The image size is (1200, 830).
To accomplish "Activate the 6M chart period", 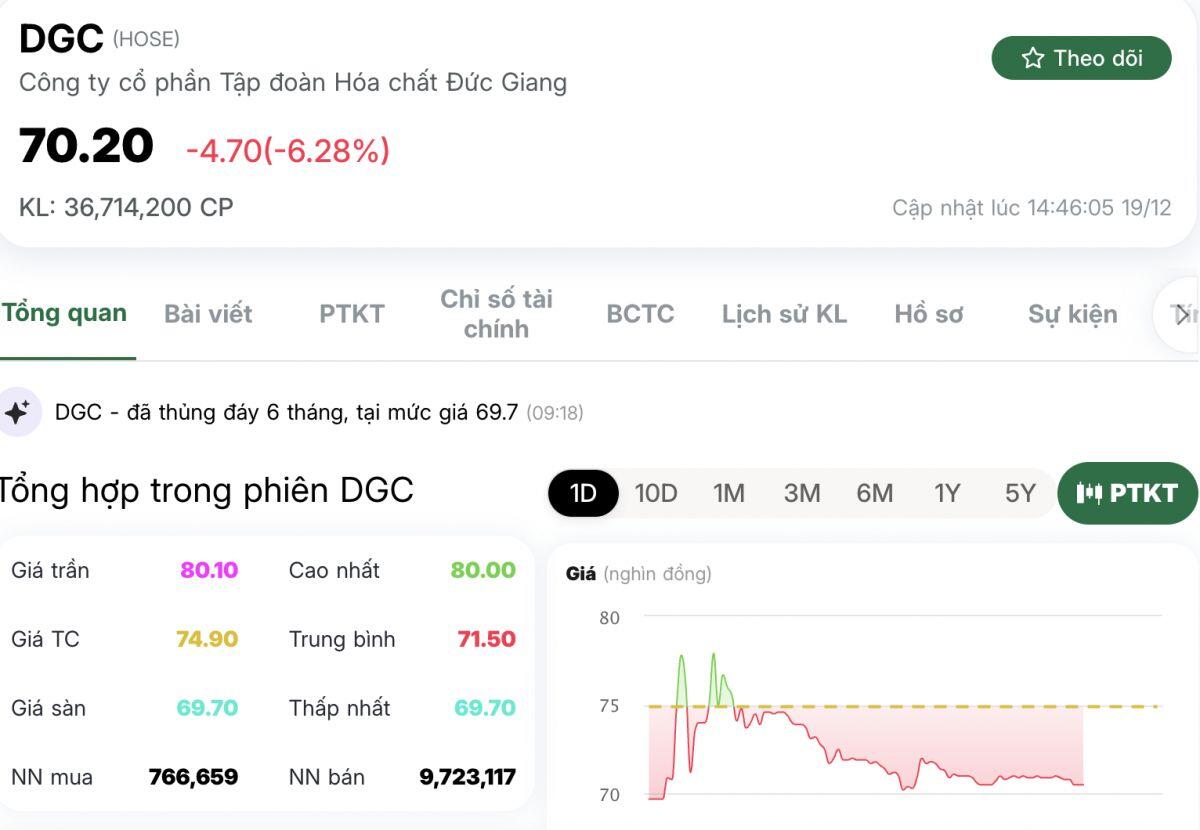I will (x=875, y=493).
